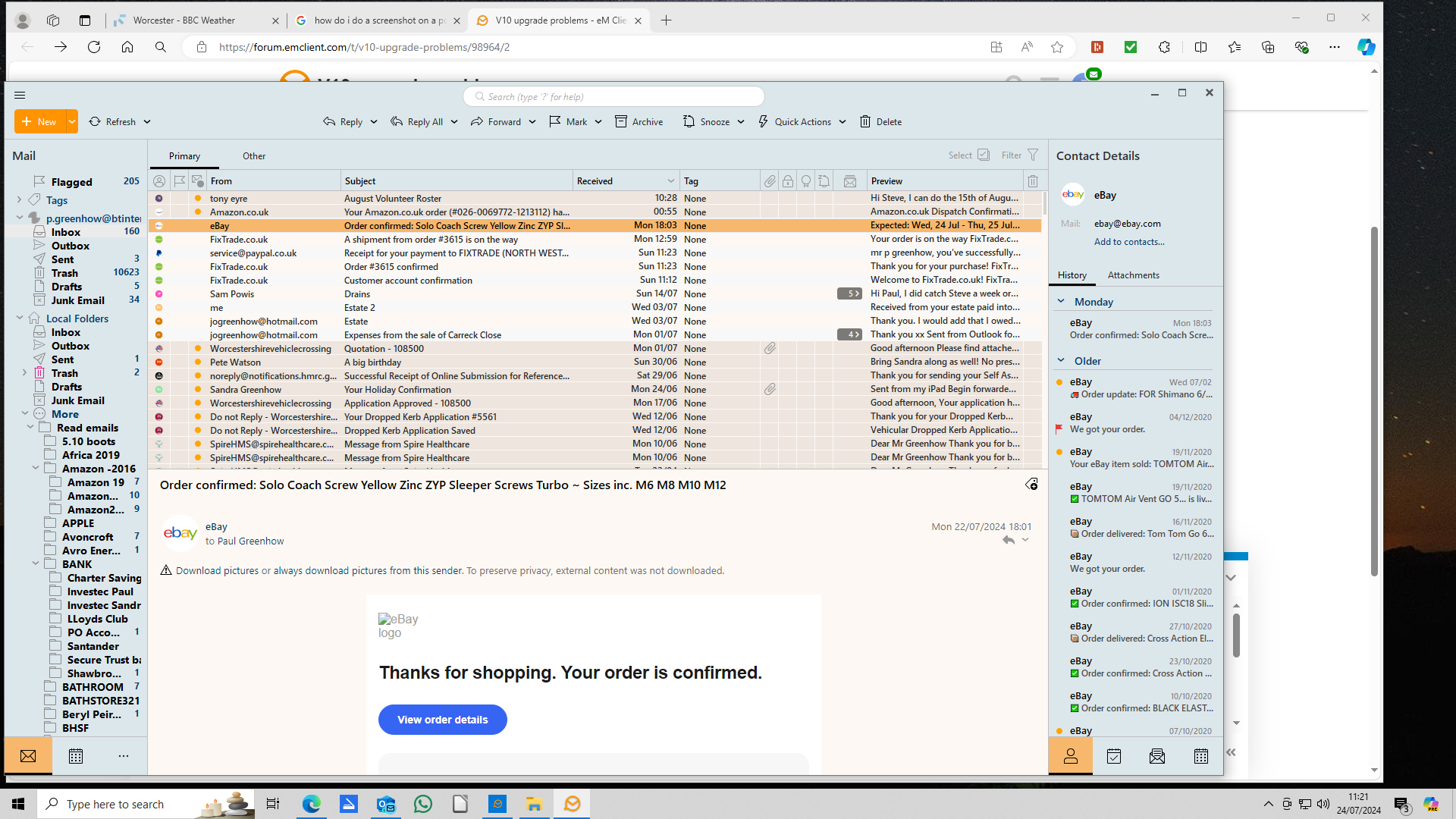The image size is (1456, 819).
Task: Open the Refresh dropdown arrow
Action: coord(147,121)
